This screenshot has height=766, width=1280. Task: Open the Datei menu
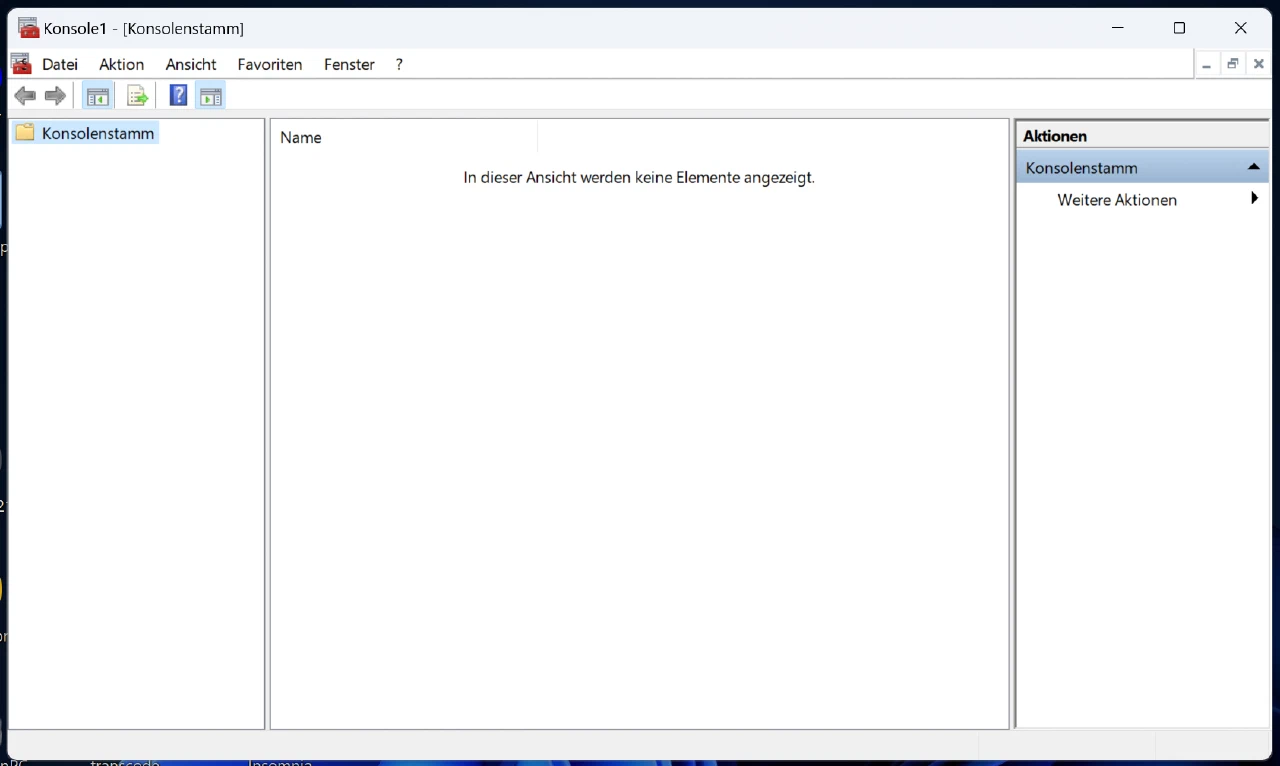pyautogui.click(x=60, y=64)
